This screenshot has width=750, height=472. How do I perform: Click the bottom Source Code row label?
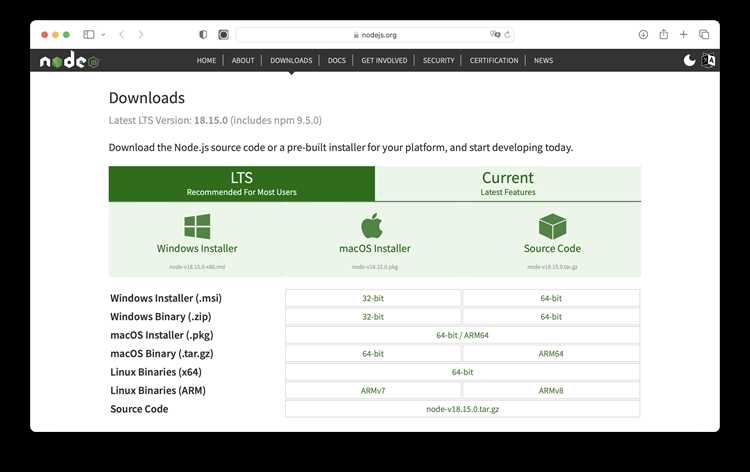(139, 409)
